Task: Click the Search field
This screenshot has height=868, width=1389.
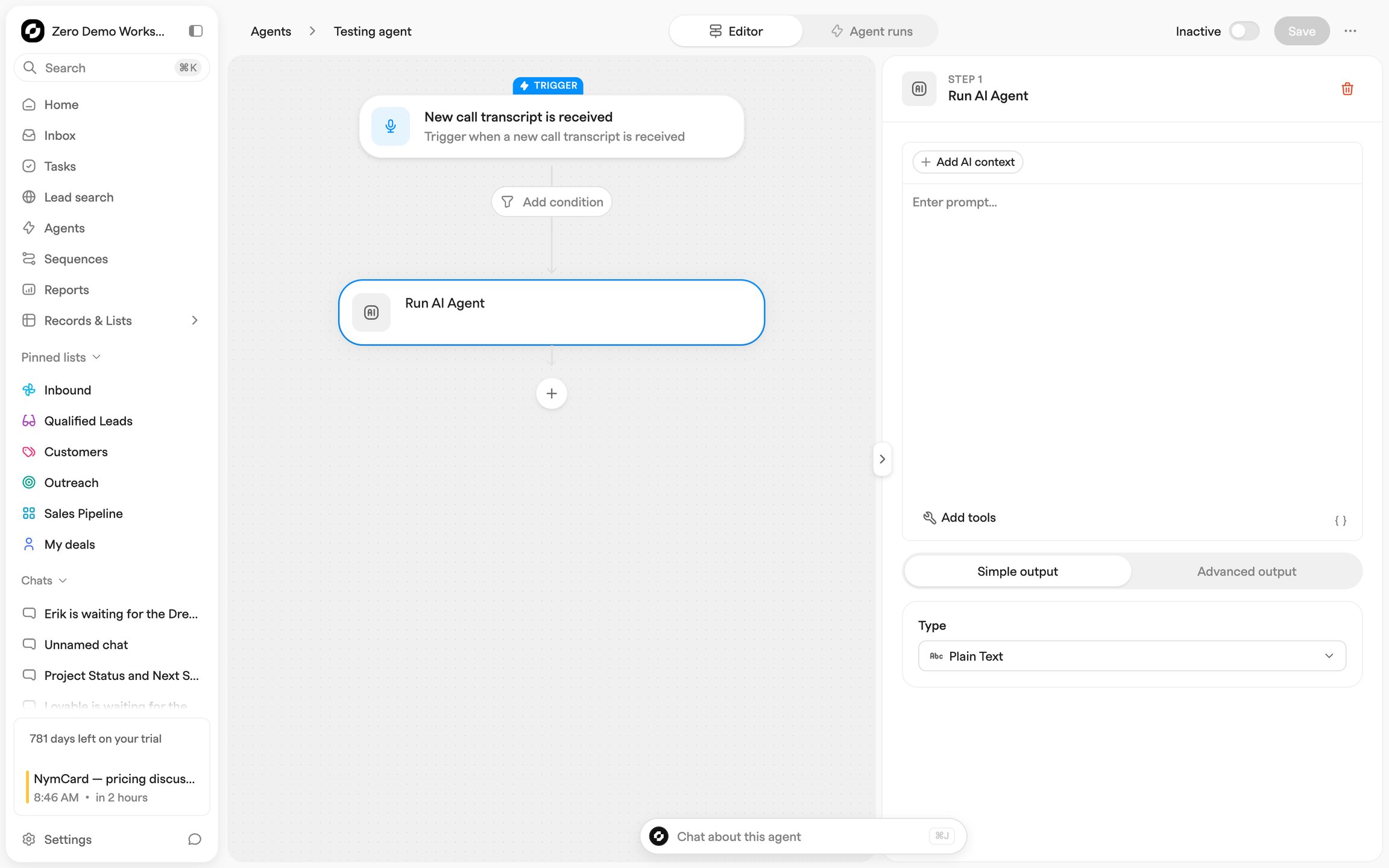Action: coord(112,68)
